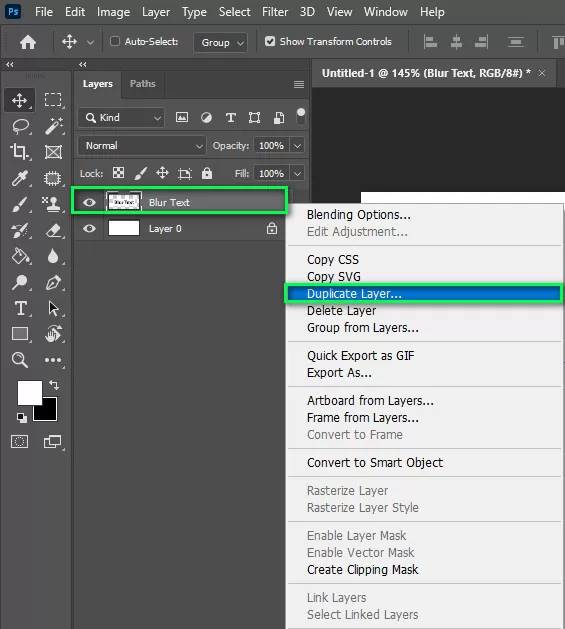Reset default foreground and background colors

tap(22, 418)
